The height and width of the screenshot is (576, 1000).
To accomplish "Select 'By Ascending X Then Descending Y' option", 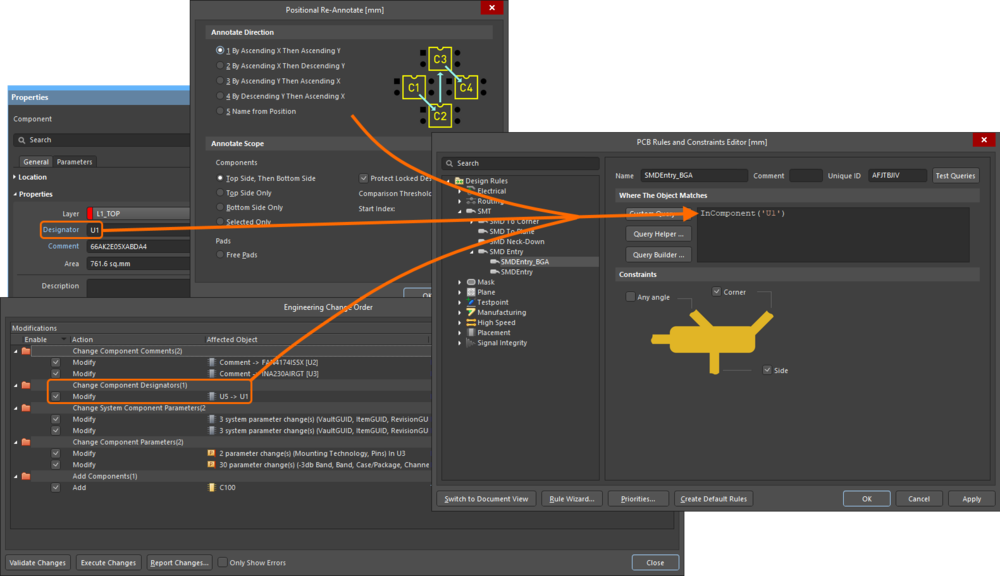I will coord(221,66).
